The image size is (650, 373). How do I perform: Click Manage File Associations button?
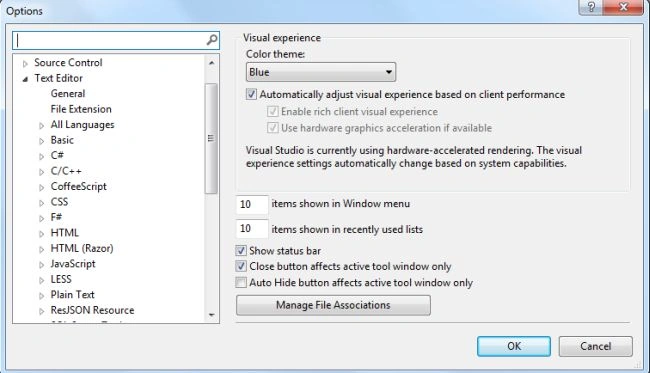point(333,305)
